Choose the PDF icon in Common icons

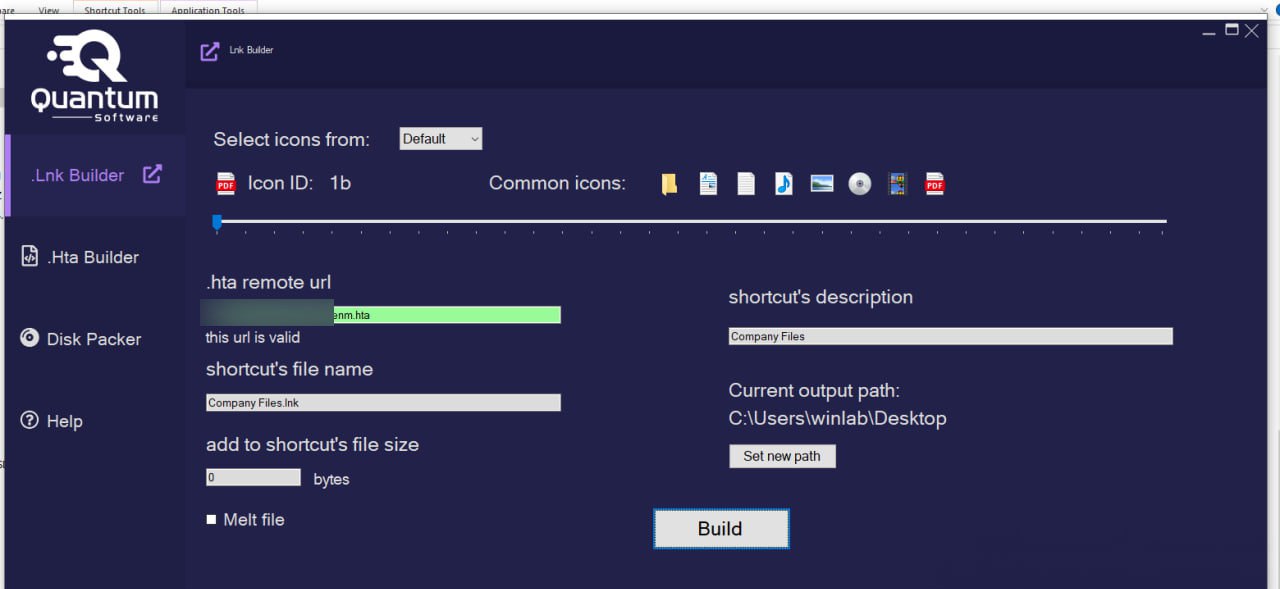[935, 184]
